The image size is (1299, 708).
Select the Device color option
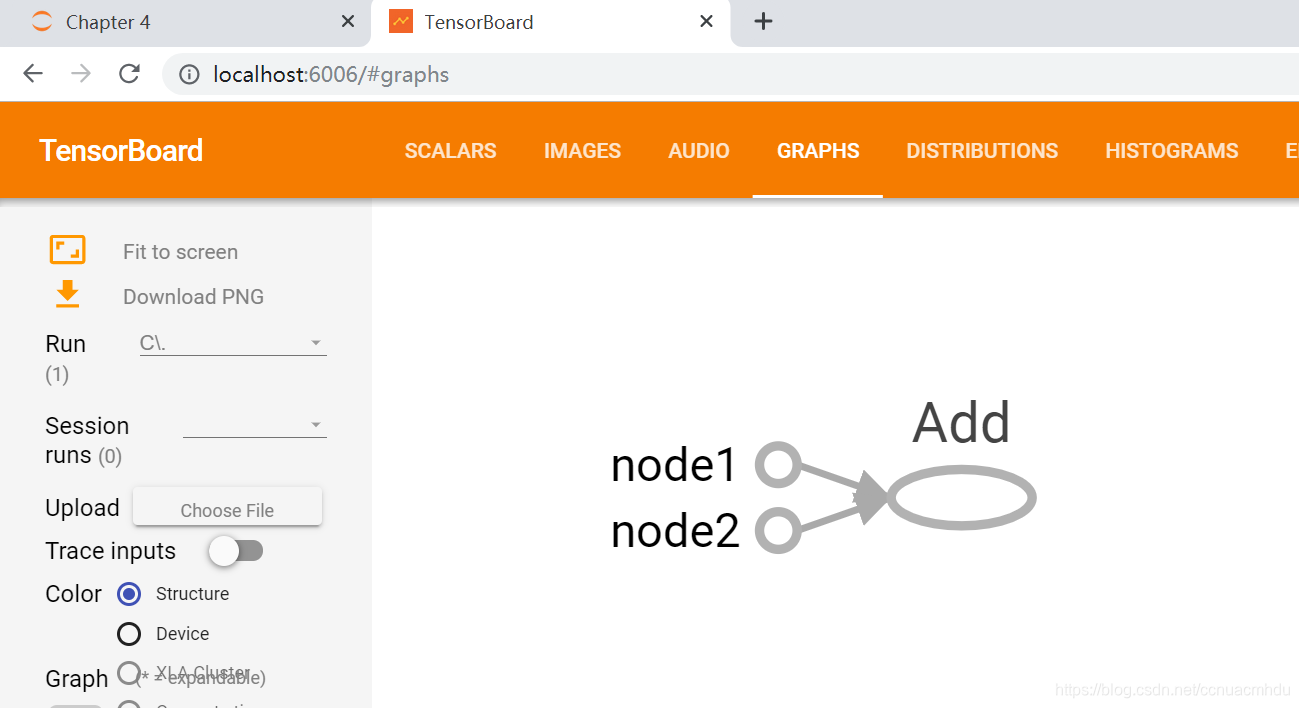coord(129,634)
